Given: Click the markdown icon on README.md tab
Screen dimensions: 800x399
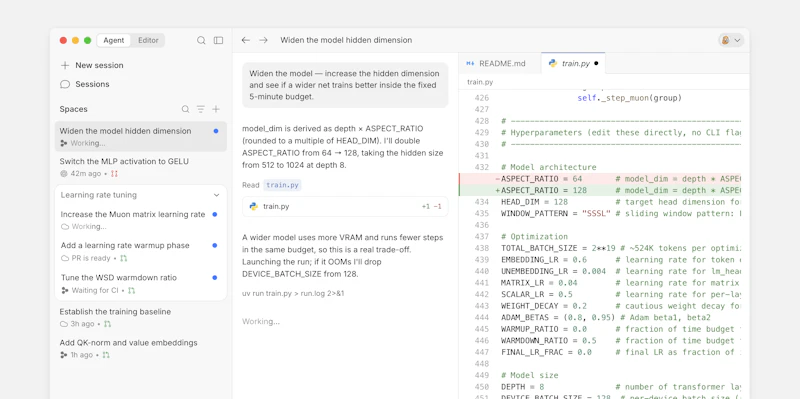Looking at the screenshot, I should 470,64.
